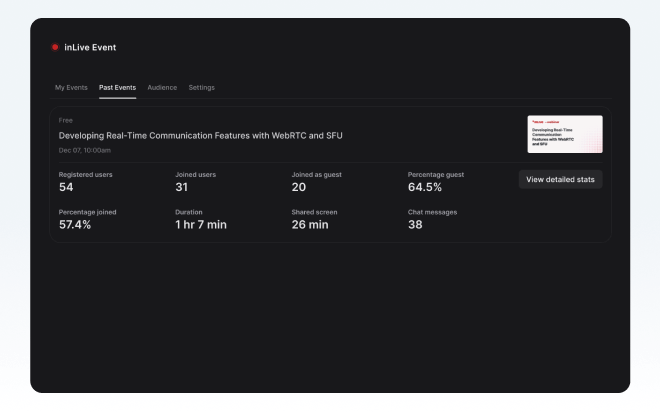Click the Chat messages value 38

point(415,225)
